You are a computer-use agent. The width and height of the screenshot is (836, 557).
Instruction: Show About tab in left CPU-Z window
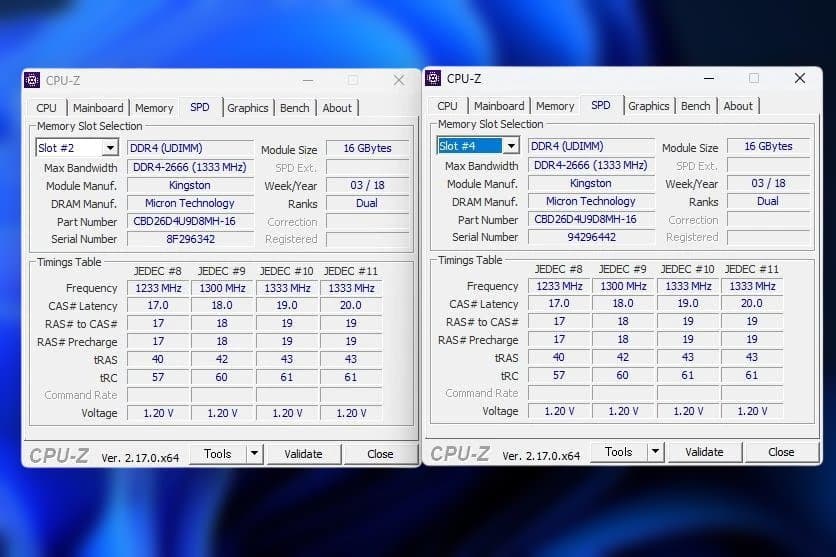click(x=337, y=108)
